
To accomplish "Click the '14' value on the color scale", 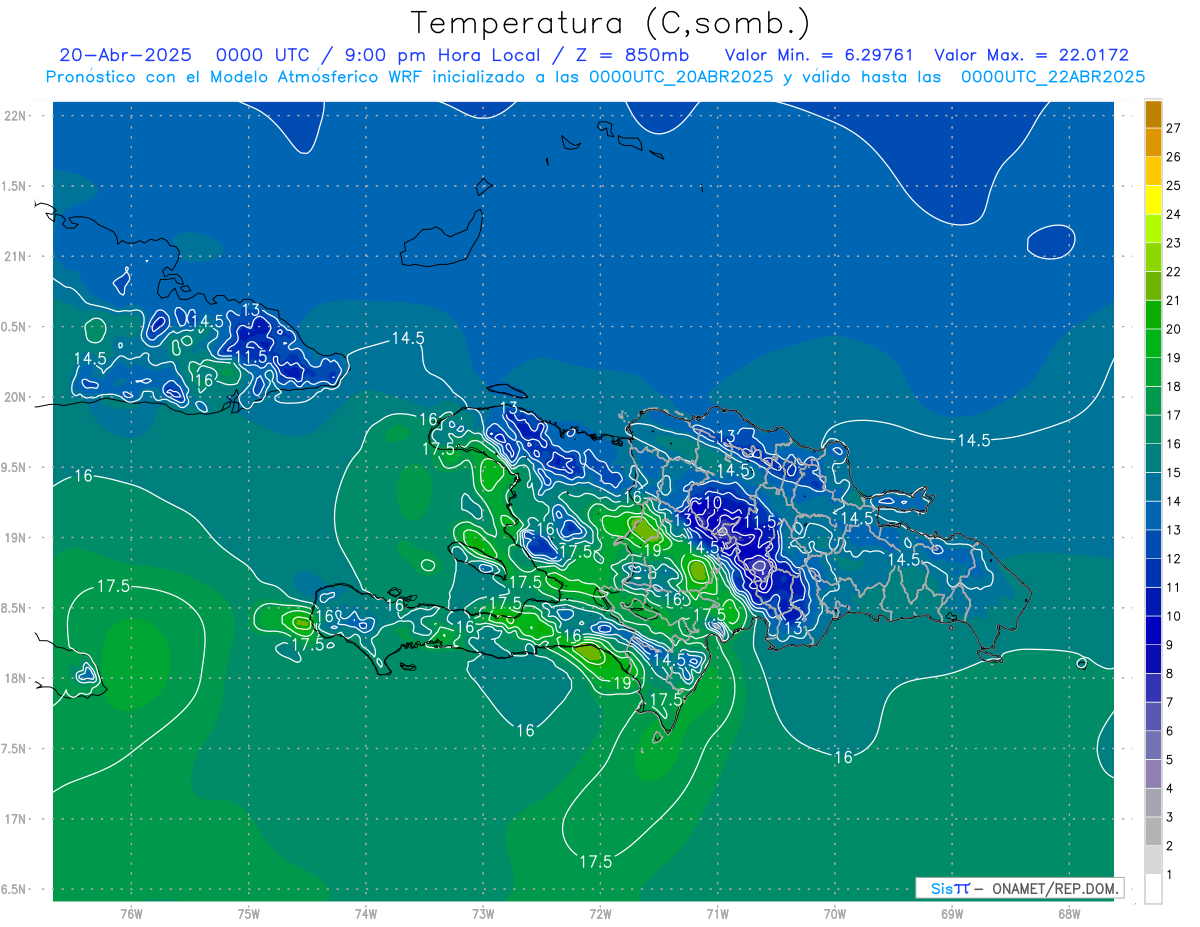I will (x=1174, y=502).
